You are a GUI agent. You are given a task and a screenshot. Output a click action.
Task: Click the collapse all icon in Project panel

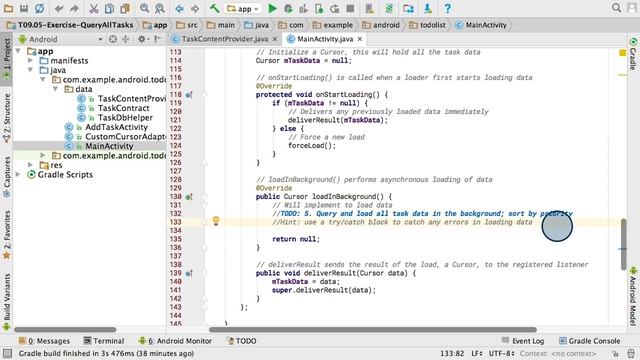[126, 39]
